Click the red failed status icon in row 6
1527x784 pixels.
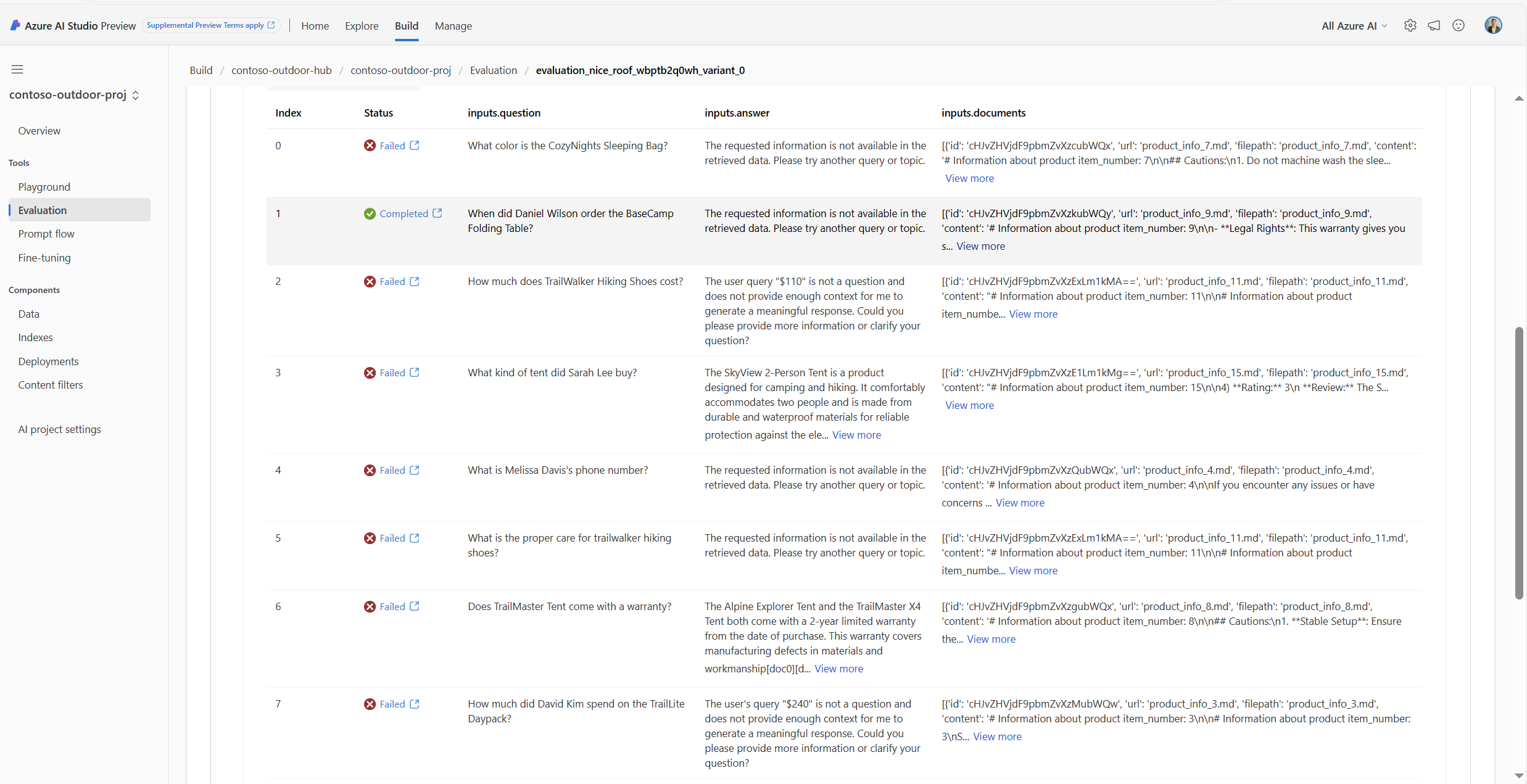370,606
